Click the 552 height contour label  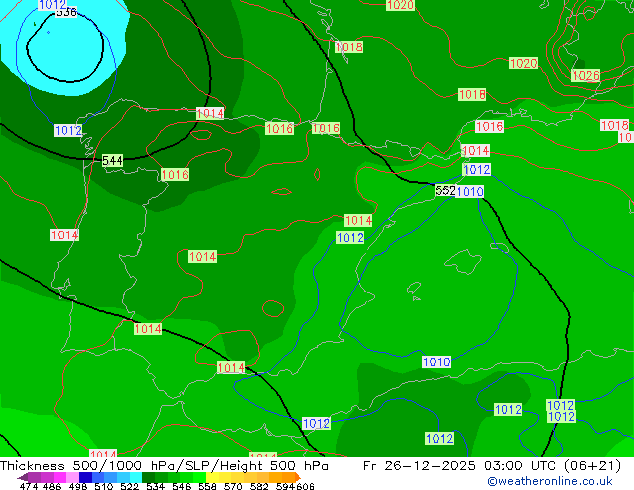point(445,190)
